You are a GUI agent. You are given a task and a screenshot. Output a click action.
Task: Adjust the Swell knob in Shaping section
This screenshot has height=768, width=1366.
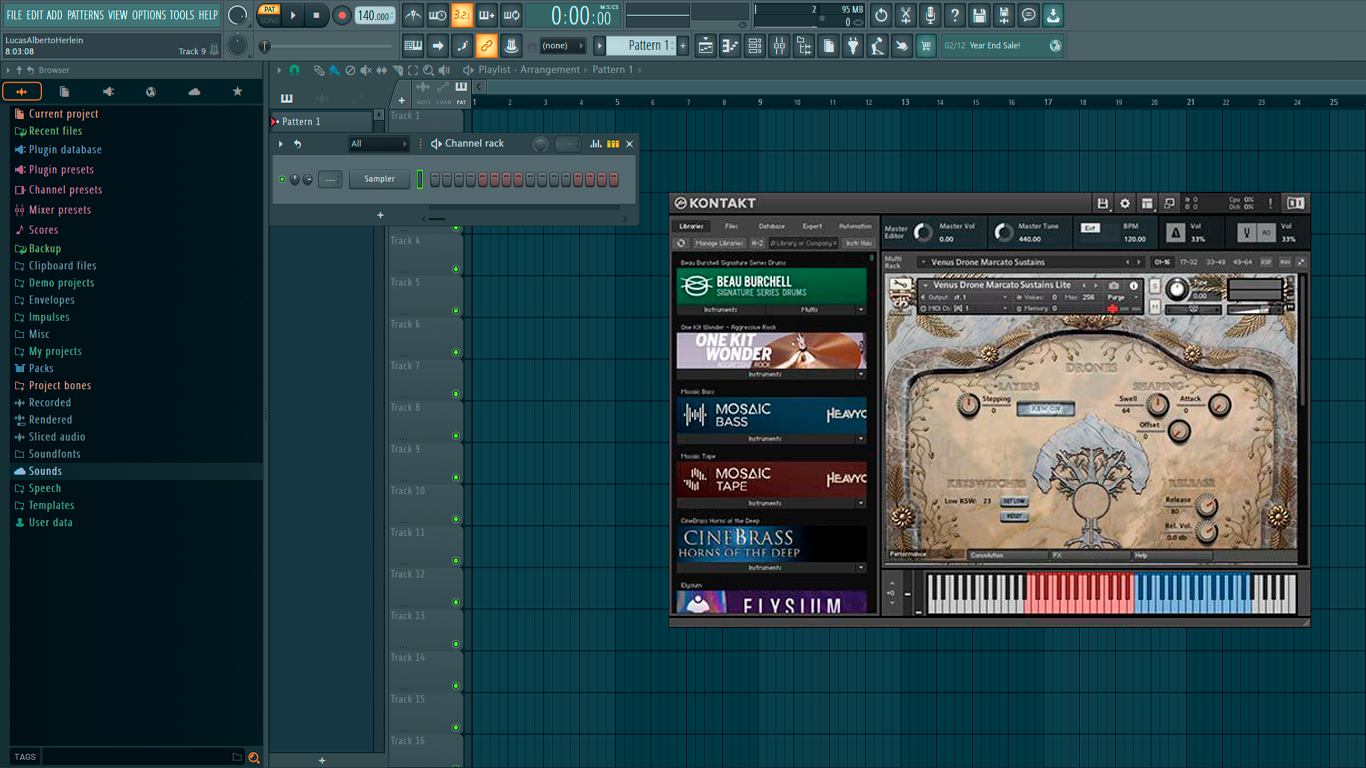pyautogui.click(x=1157, y=405)
